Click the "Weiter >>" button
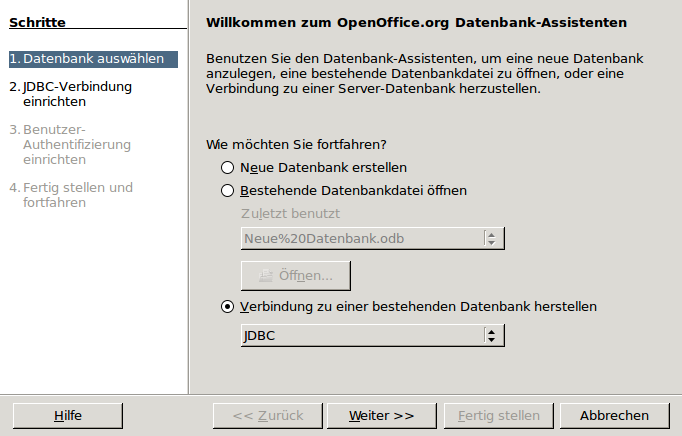 coord(381,415)
